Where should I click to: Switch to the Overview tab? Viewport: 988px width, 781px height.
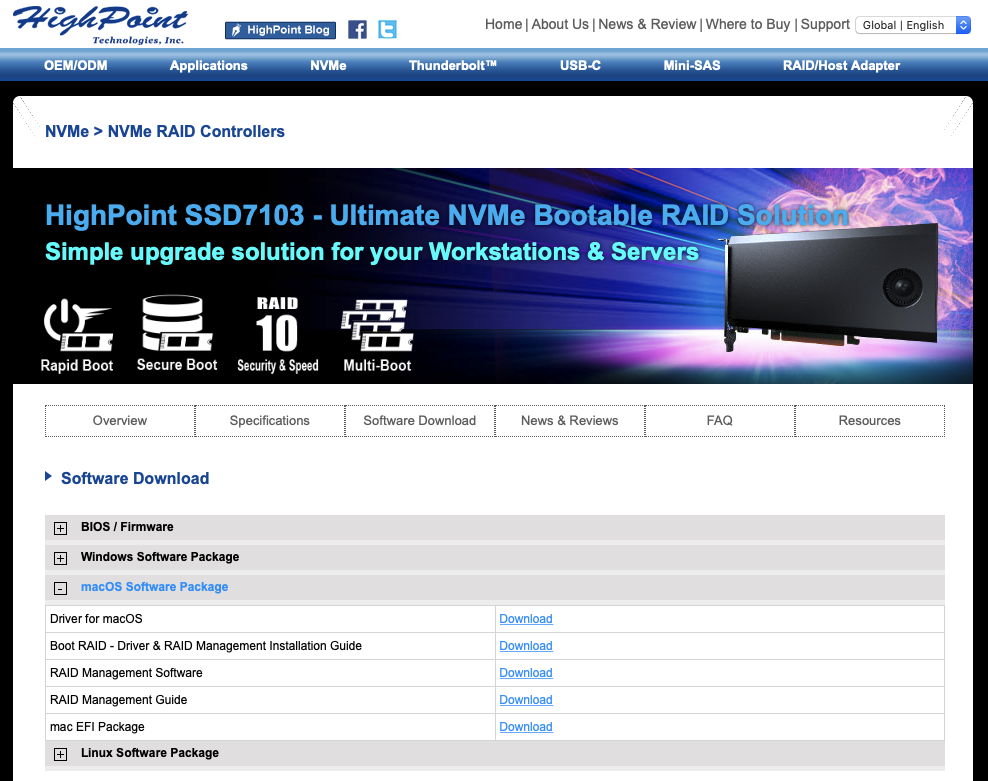point(120,420)
